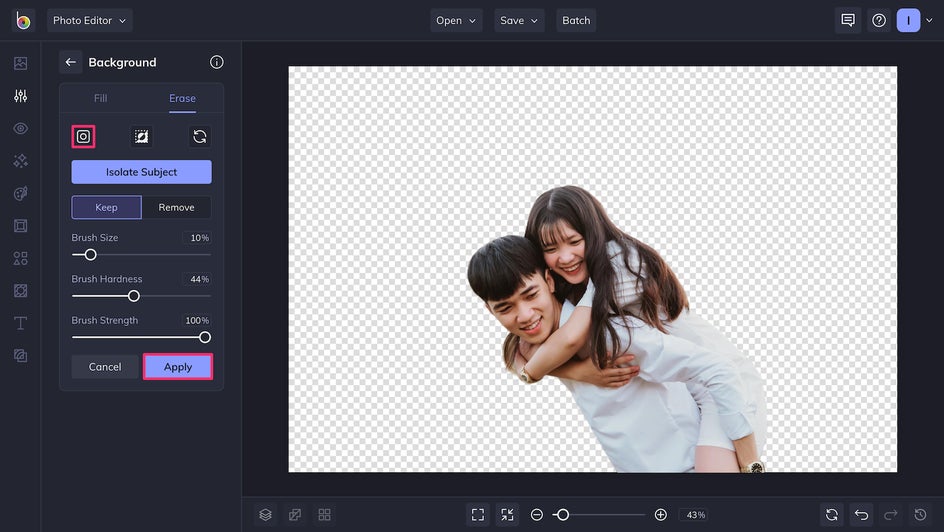Open the Frames sidebar icon
The image size is (944, 532).
[20, 226]
